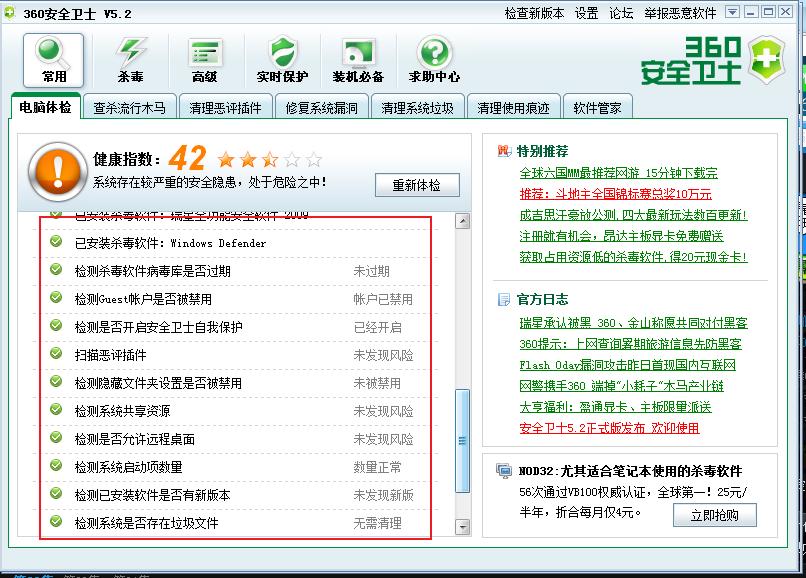Click the 360 green shield logo
Image resolution: width=806 pixels, height=578 pixels.
coord(766,59)
